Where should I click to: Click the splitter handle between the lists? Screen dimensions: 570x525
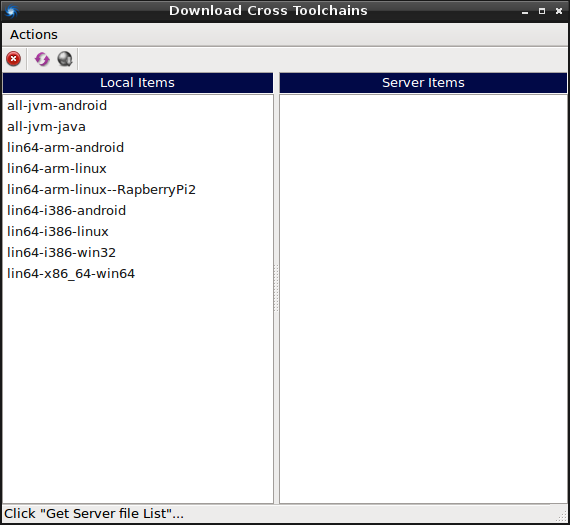tap(276, 288)
